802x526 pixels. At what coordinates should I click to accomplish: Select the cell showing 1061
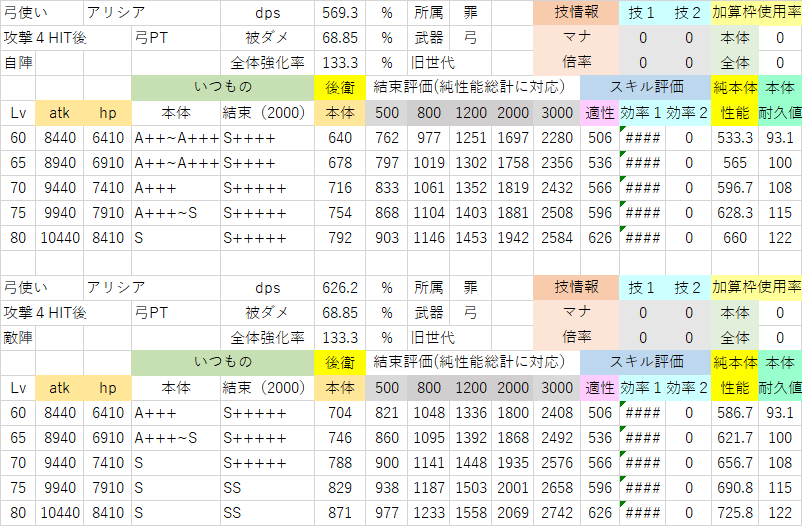click(429, 188)
